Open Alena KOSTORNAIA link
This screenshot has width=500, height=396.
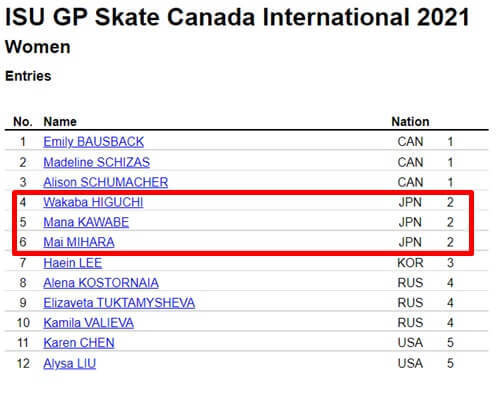tap(101, 283)
